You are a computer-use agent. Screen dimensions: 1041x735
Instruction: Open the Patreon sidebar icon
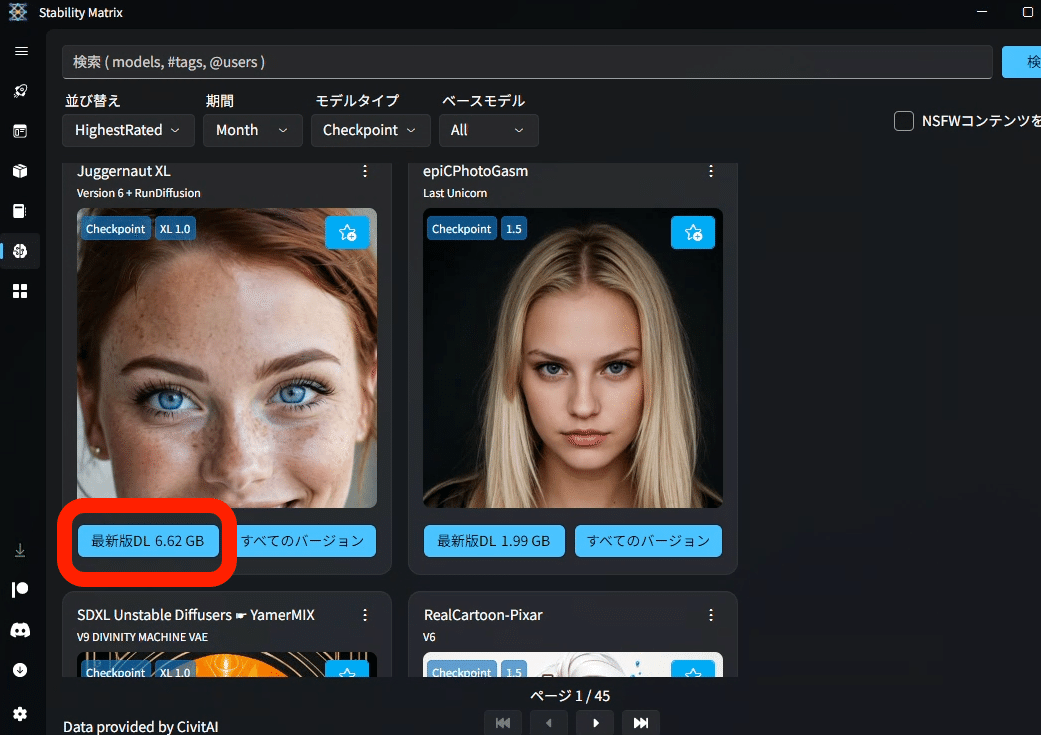[21, 590]
